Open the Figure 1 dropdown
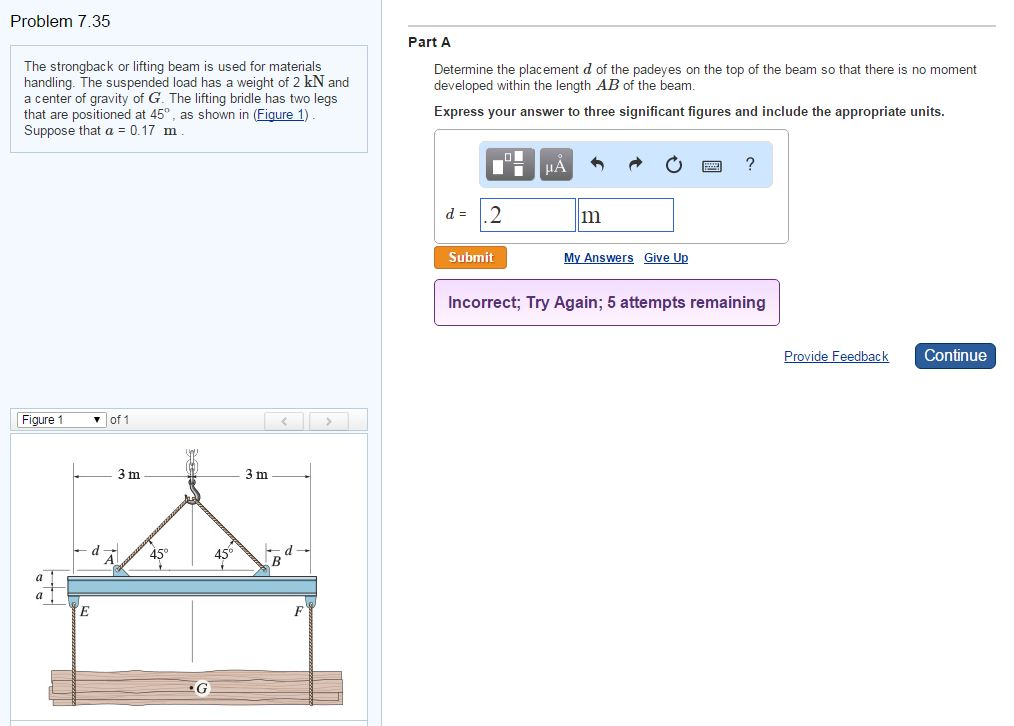1014x726 pixels. [x=61, y=420]
